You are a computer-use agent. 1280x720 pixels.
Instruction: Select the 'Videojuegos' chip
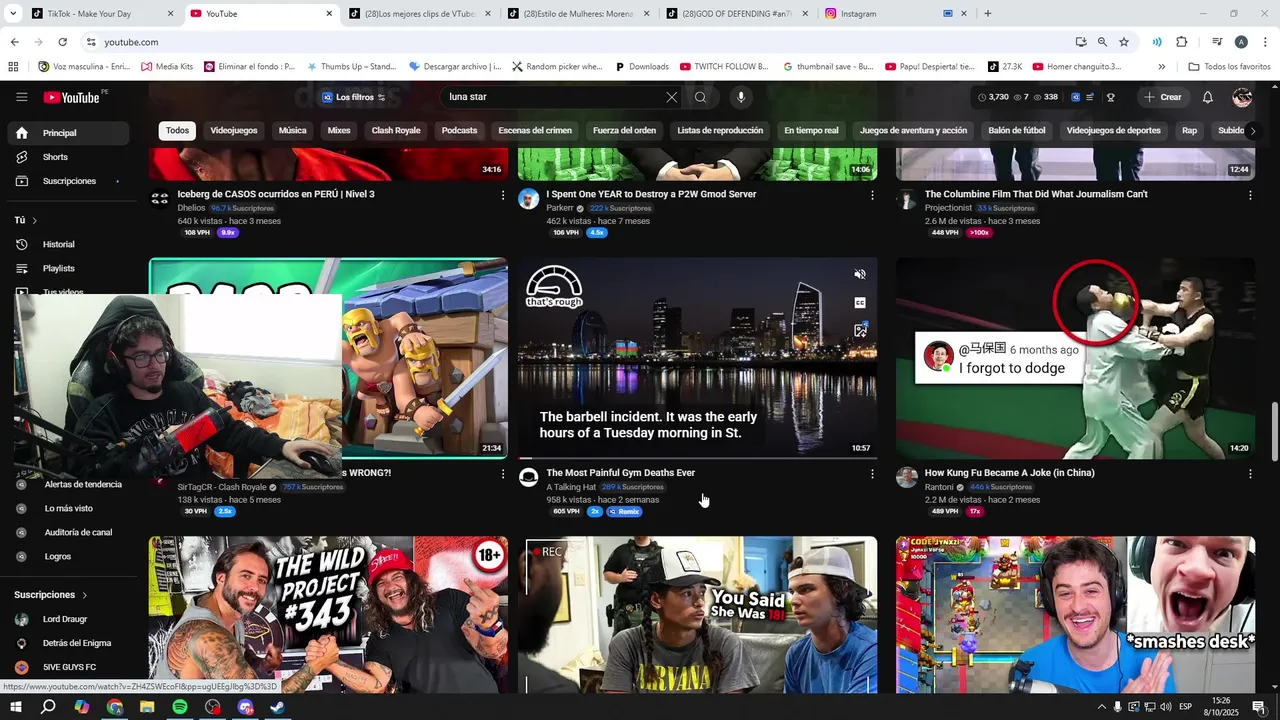point(234,131)
